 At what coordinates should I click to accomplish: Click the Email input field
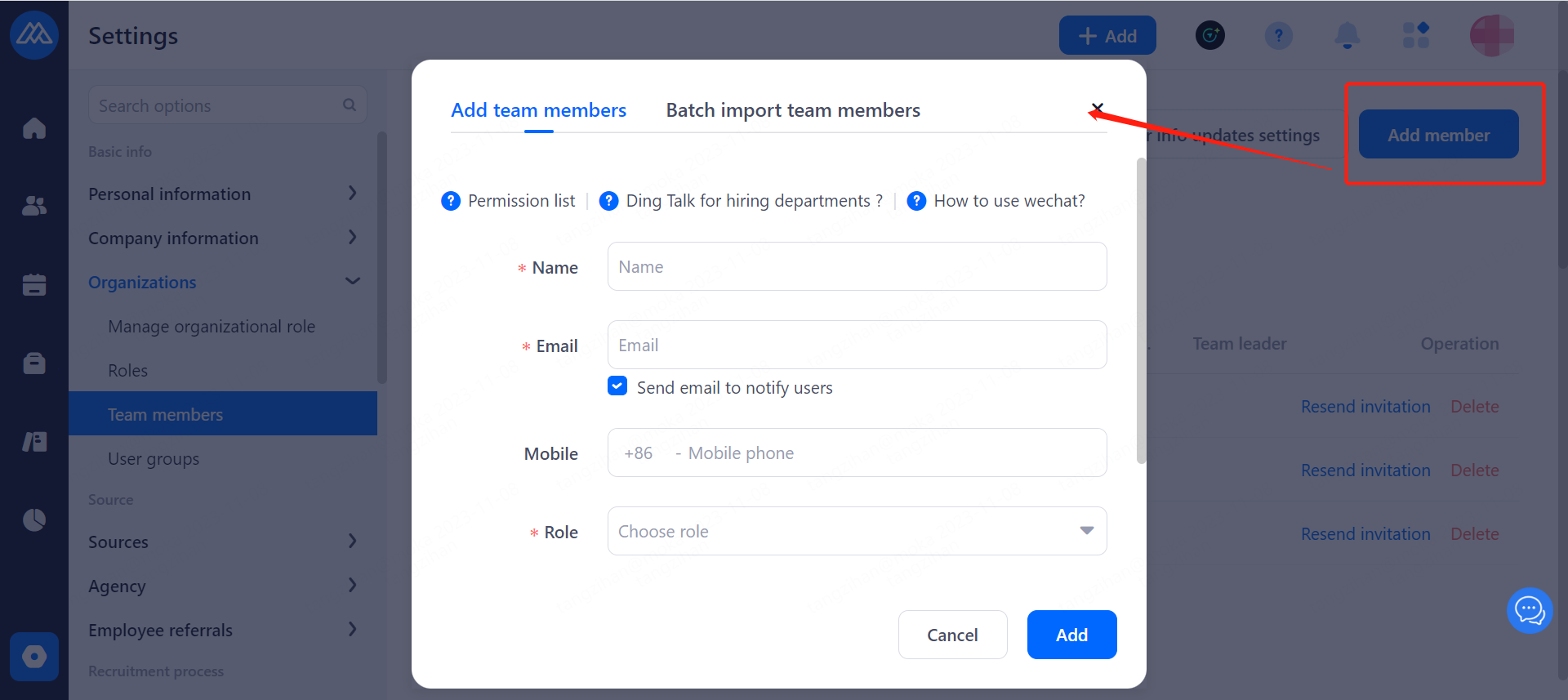857,346
